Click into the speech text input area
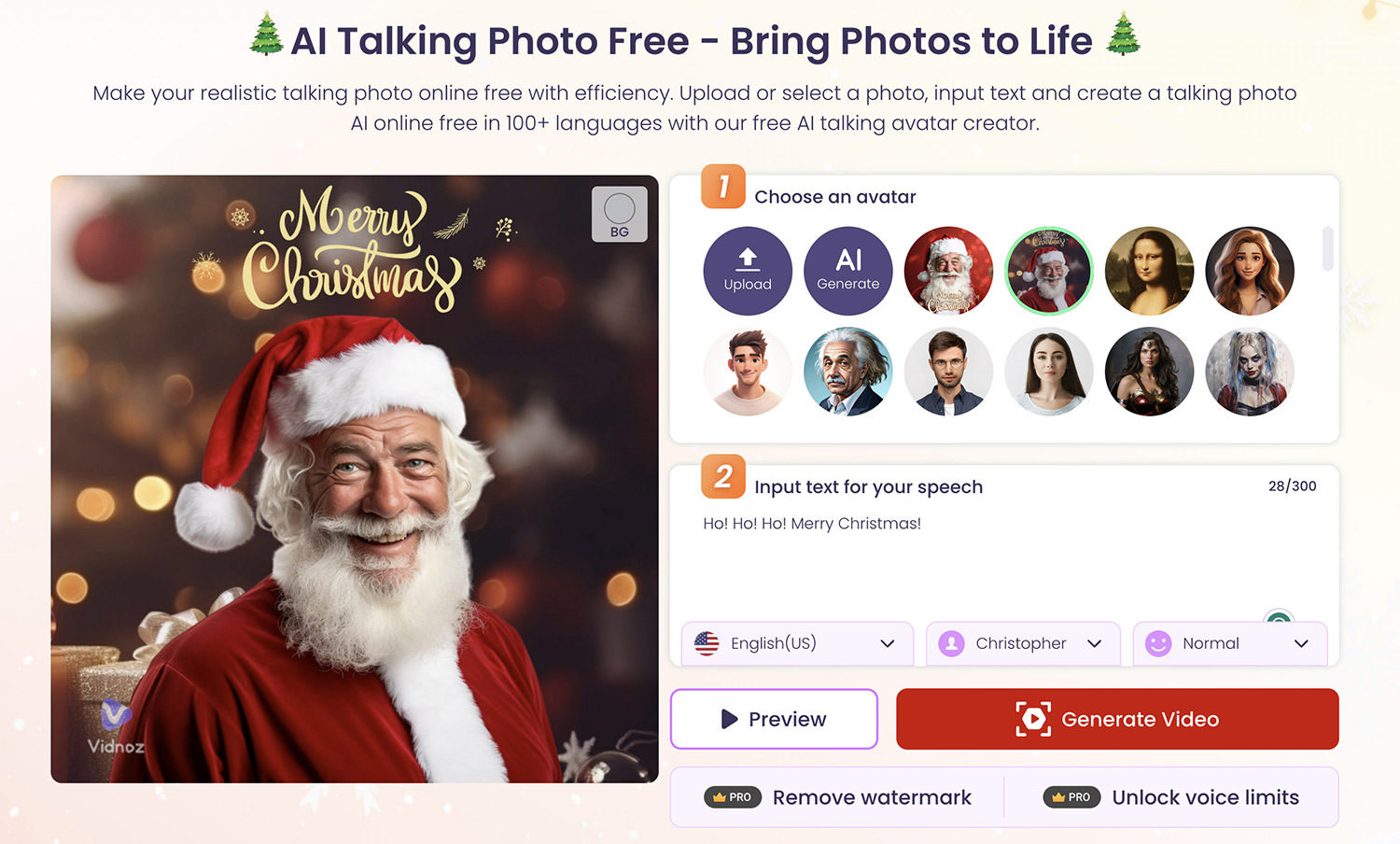This screenshot has width=1400, height=844. pyautogui.click(x=1004, y=560)
